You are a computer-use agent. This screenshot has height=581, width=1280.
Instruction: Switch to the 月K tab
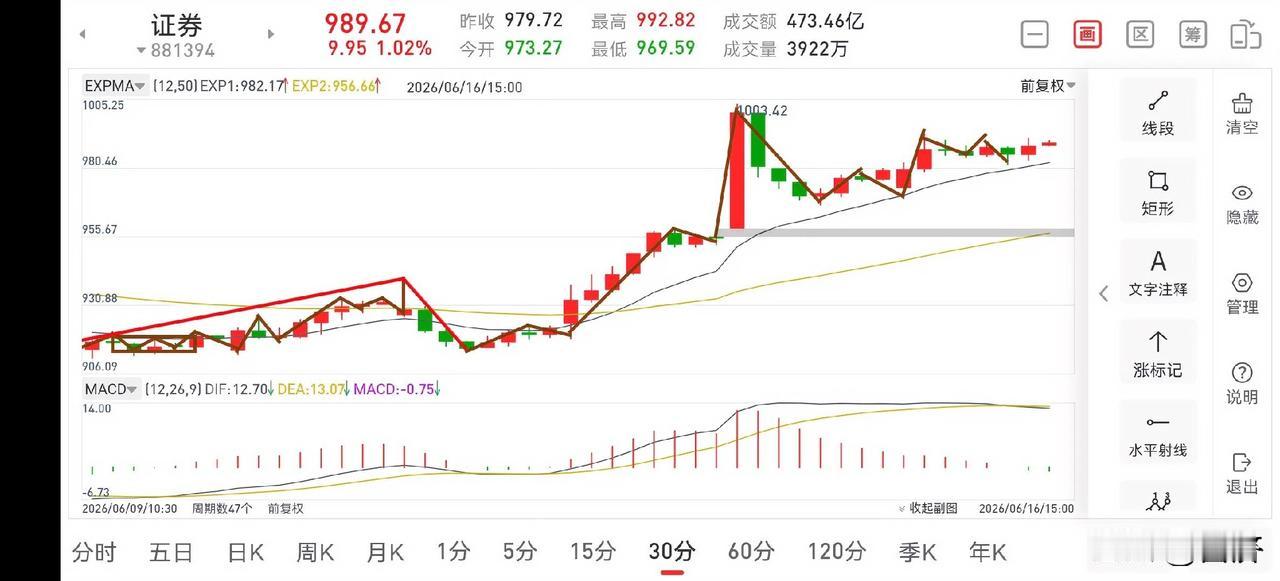point(385,551)
